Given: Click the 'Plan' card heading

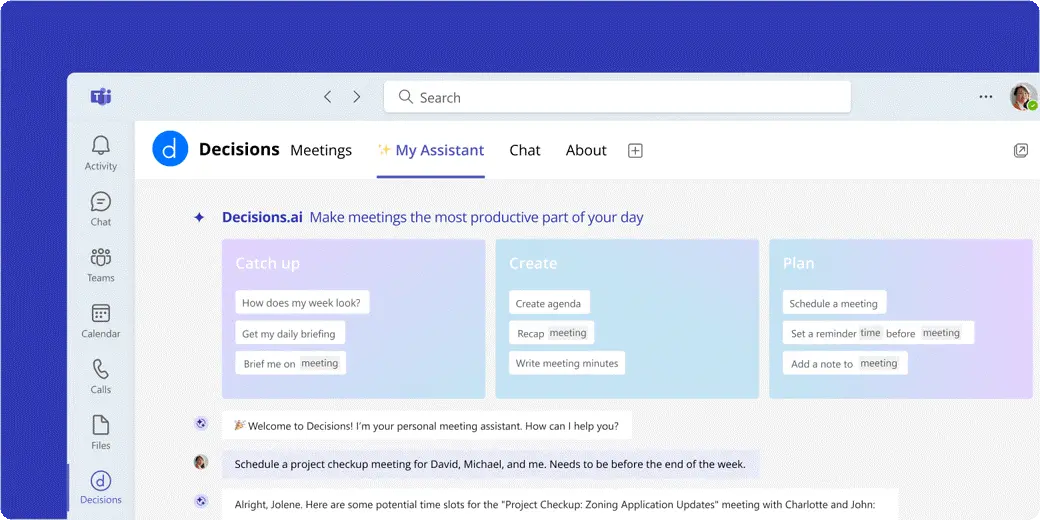Looking at the screenshot, I should coord(799,263).
